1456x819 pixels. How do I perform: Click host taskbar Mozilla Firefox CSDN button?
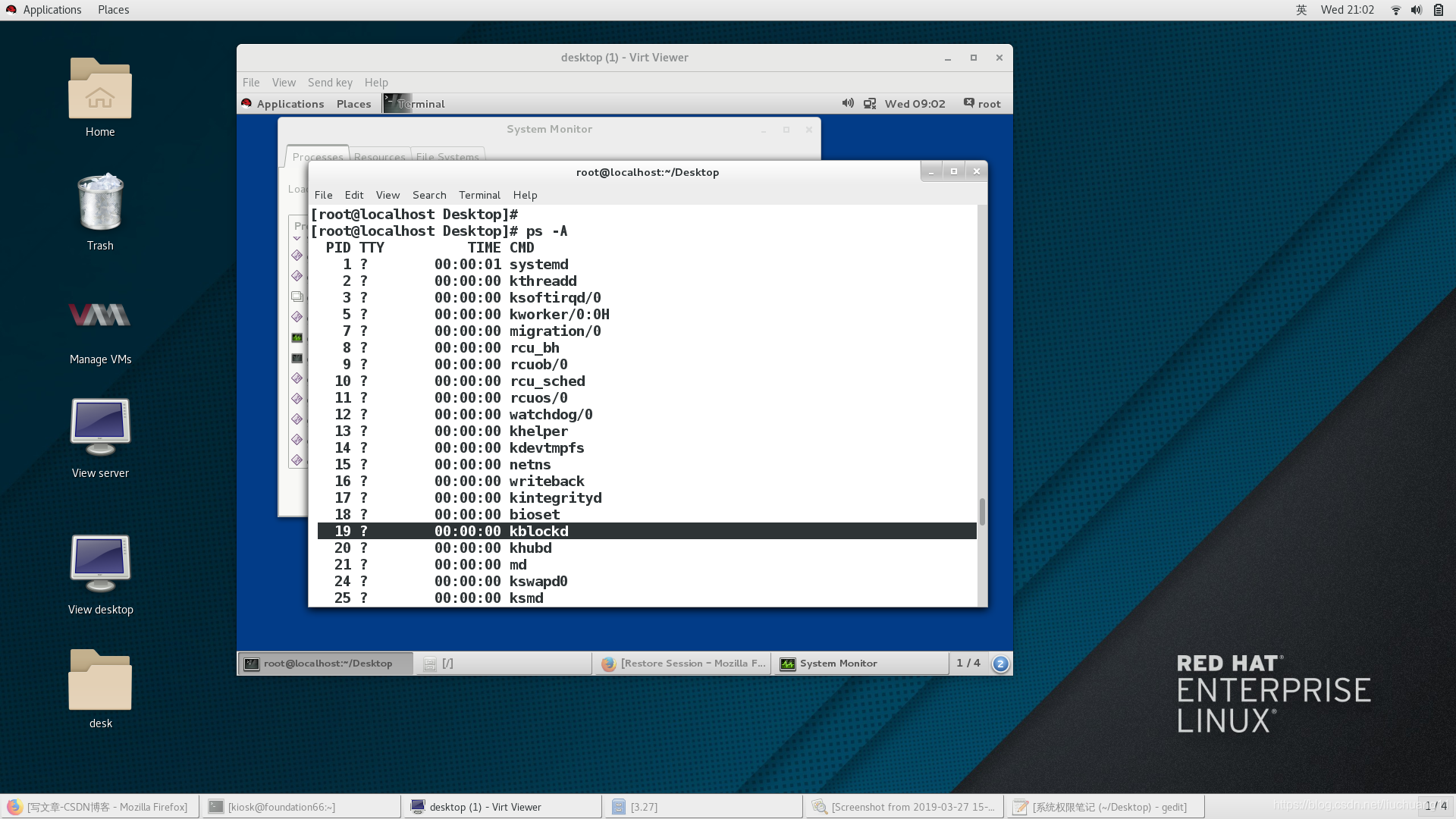100,807
